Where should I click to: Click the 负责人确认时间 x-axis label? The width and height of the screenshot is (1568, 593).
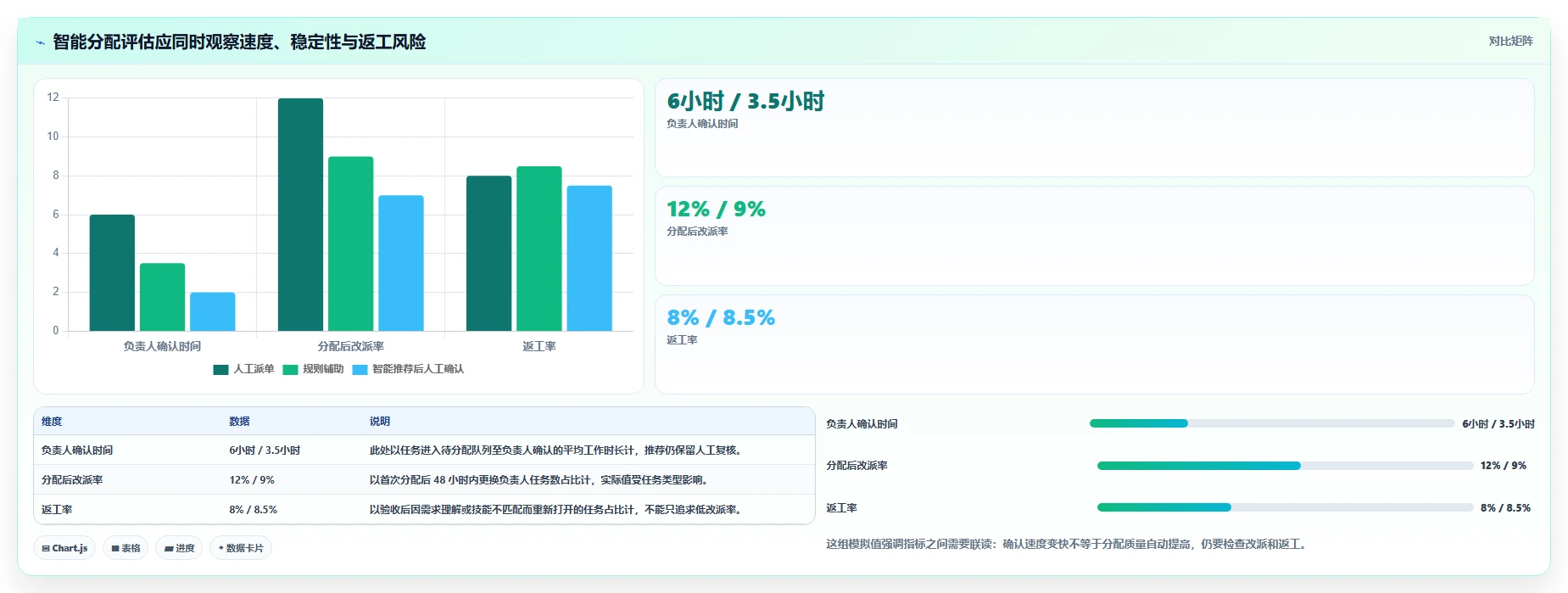(162, 346)
